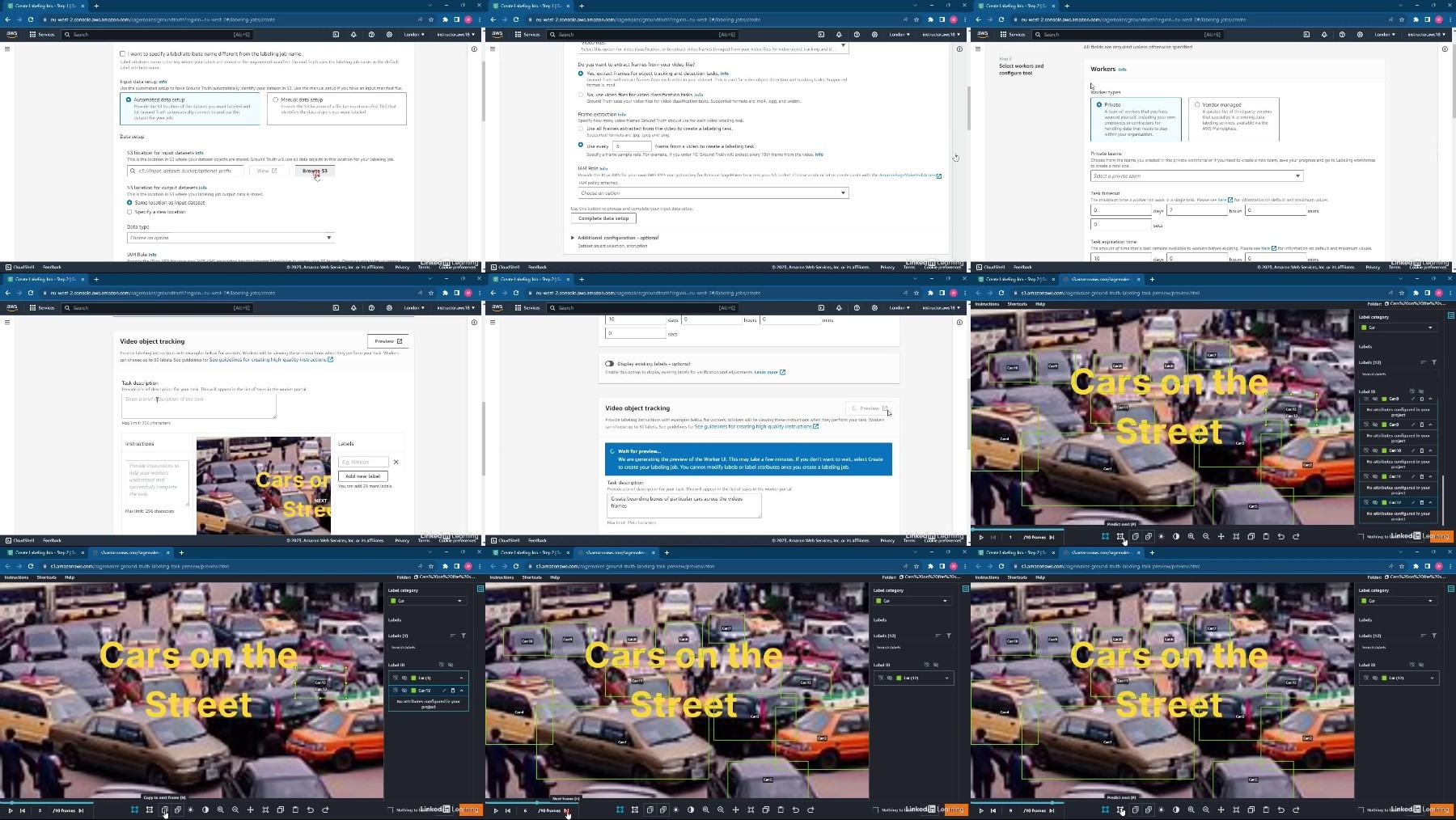The height and width of the screenshot is (820, 1456).
Task: Switch to Create labeling job tab, frame 9 window
Action: pos(1016,552)
